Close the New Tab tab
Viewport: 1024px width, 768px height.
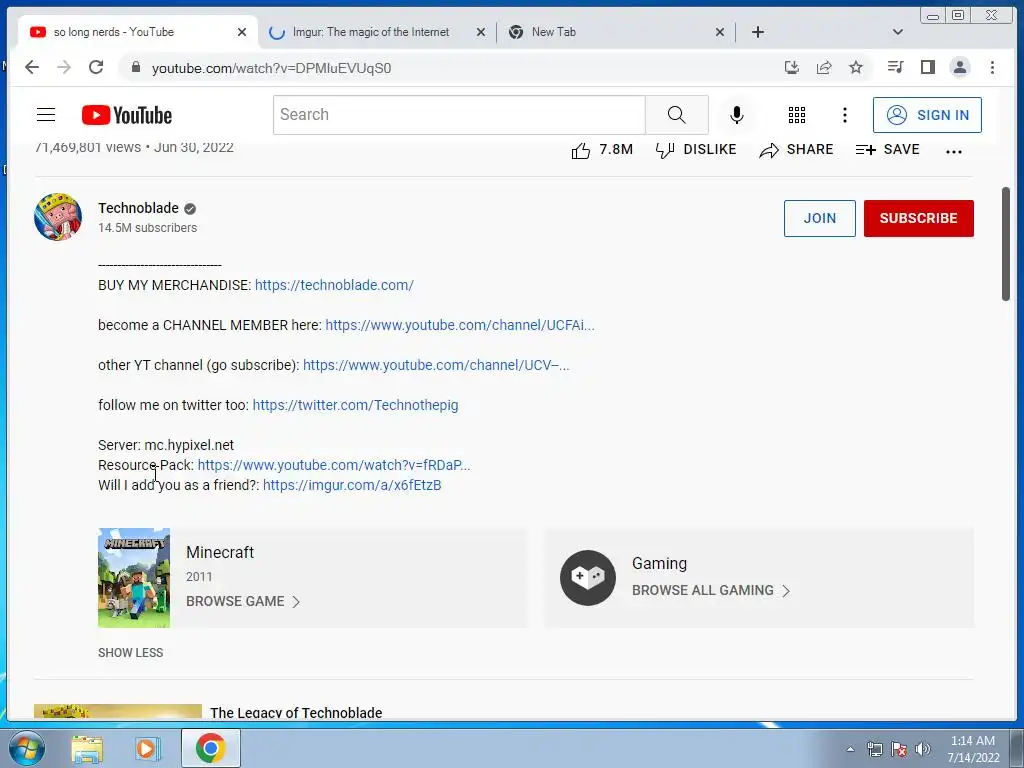[720, 32]
